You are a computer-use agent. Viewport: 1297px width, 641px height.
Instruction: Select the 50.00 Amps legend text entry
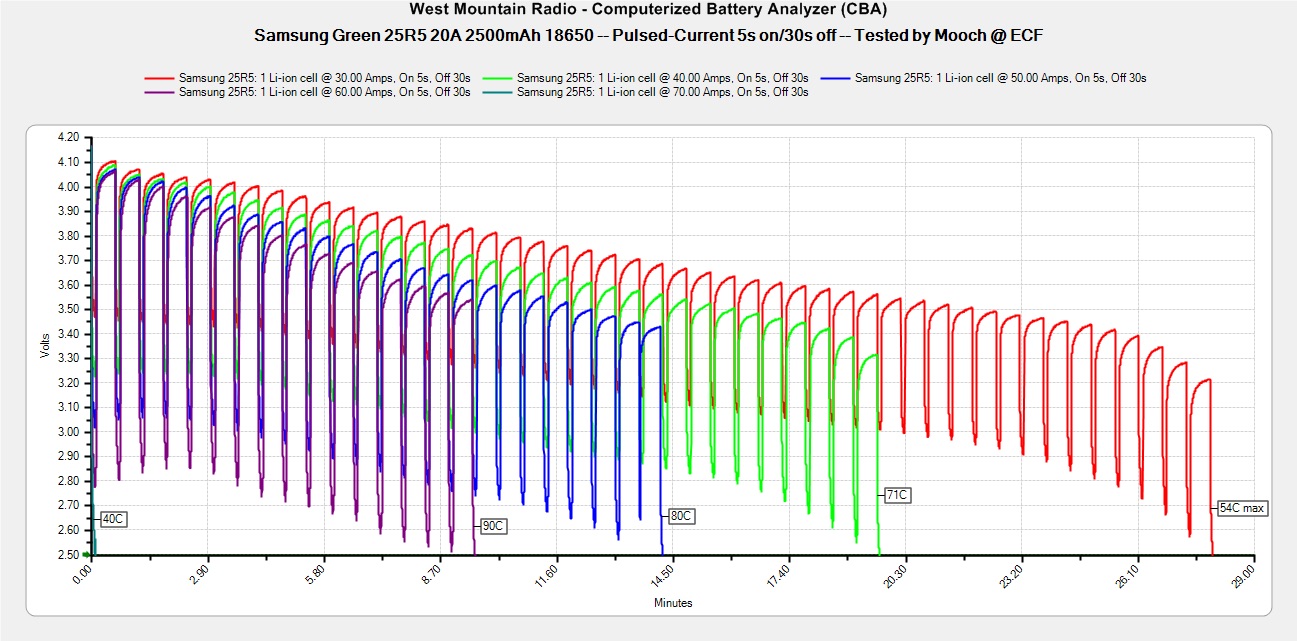[1000, 78]
